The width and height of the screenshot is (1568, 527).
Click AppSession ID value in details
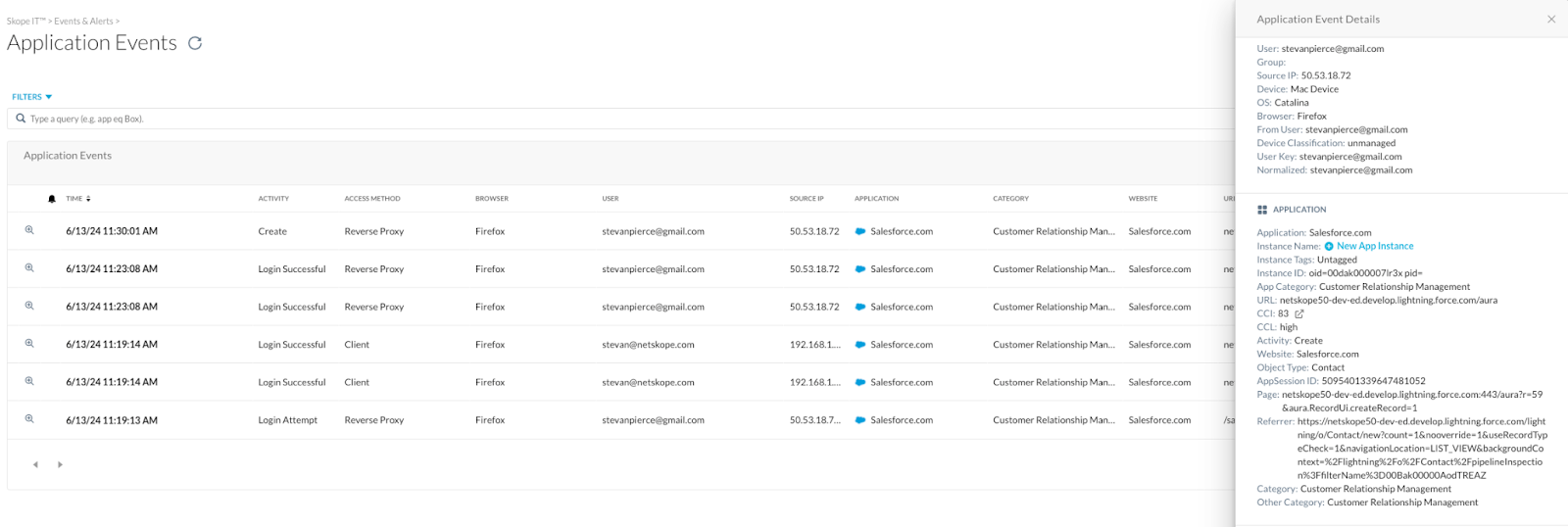pyautogui.click(x=1373, y=381)
